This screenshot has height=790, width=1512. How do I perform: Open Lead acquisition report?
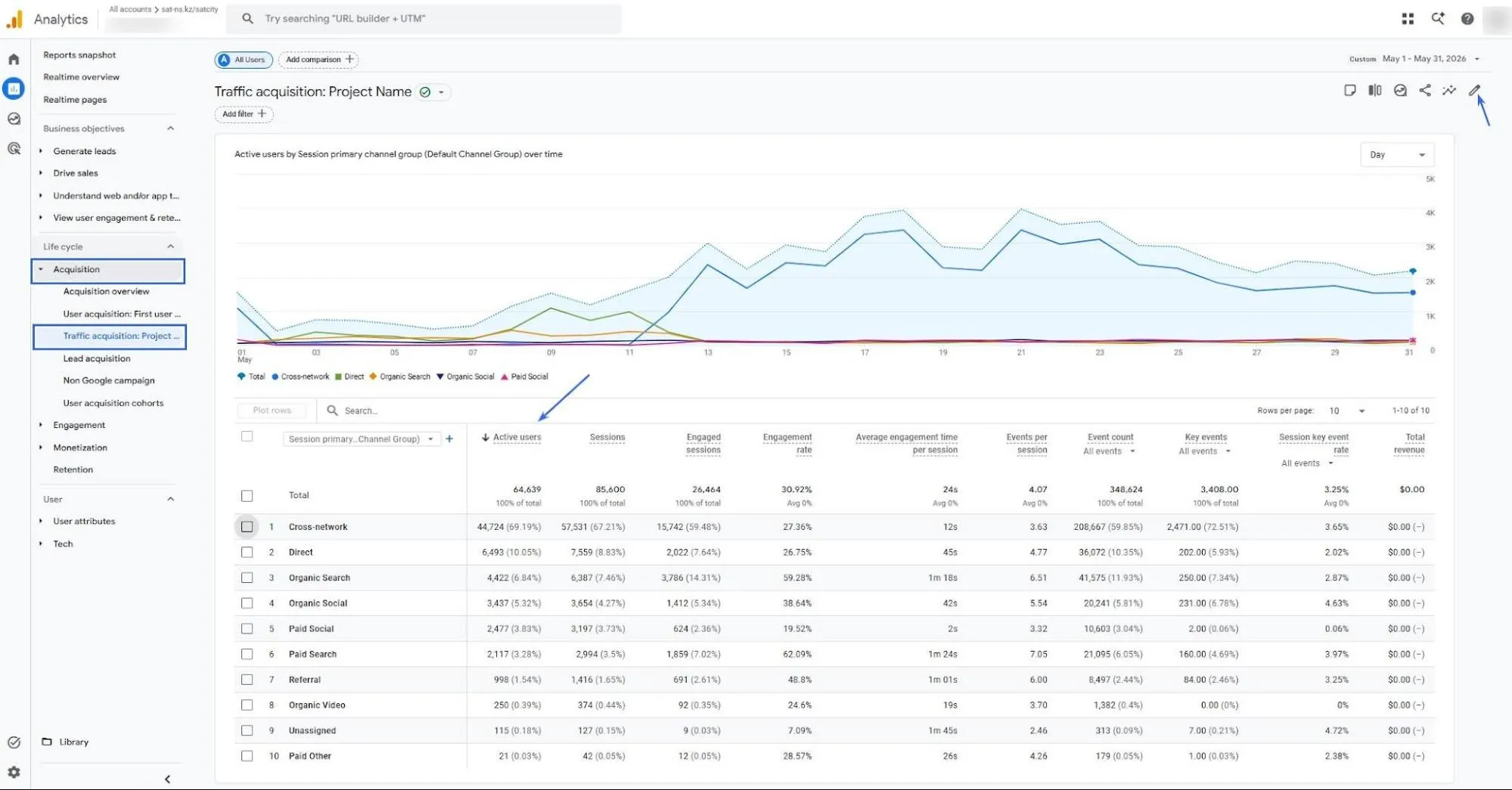pyautogui.click(x=97, y=358)
